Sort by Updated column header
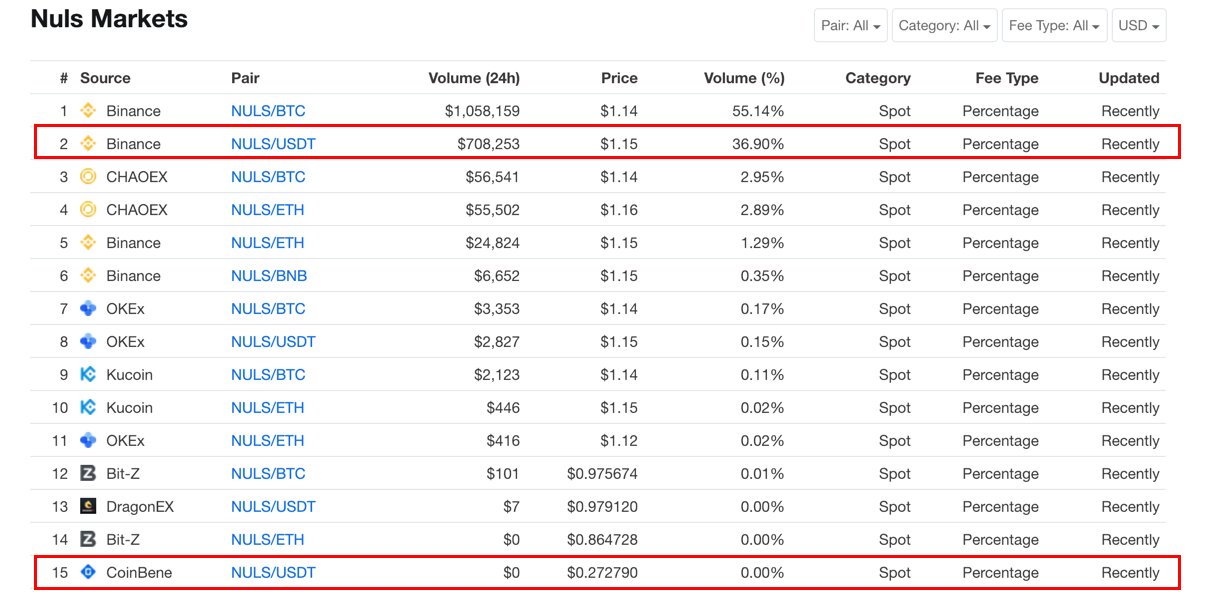Image resolution: width=1205 pixels, height=602 pixels. (1129, 78)
